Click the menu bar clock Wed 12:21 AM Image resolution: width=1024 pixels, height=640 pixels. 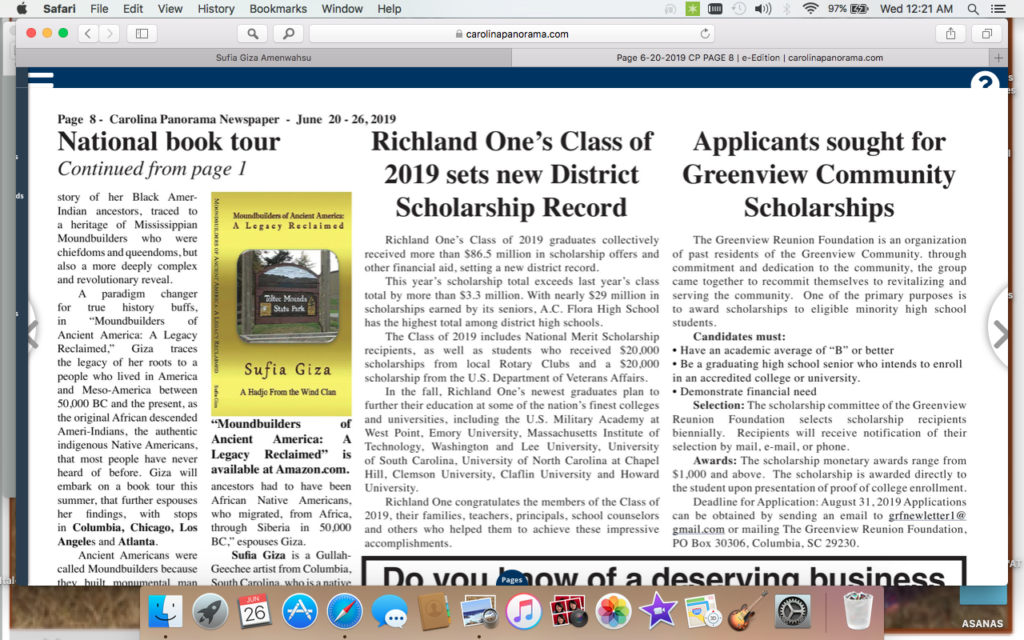[916, 9]
